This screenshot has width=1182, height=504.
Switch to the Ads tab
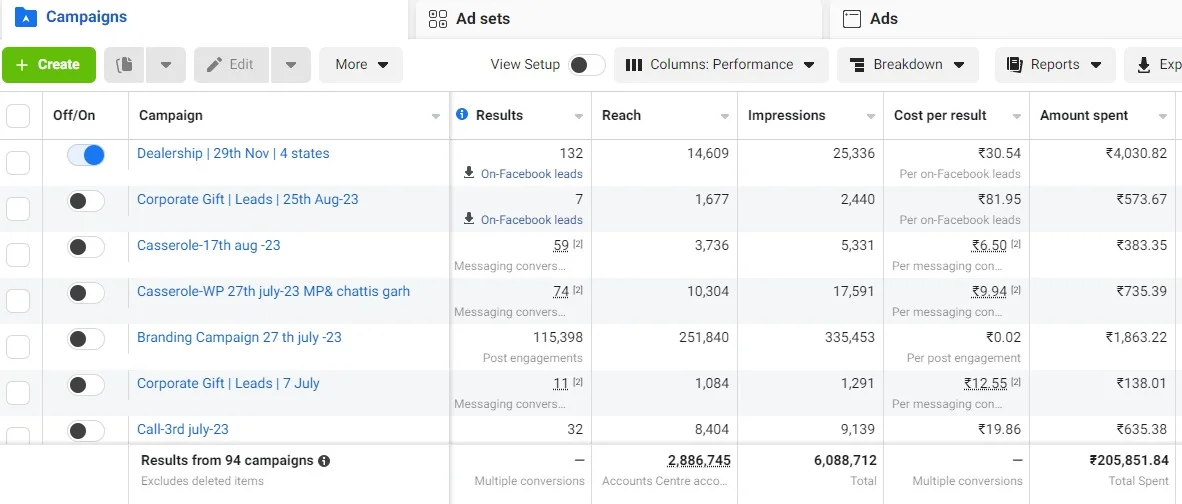pos(884,18)
